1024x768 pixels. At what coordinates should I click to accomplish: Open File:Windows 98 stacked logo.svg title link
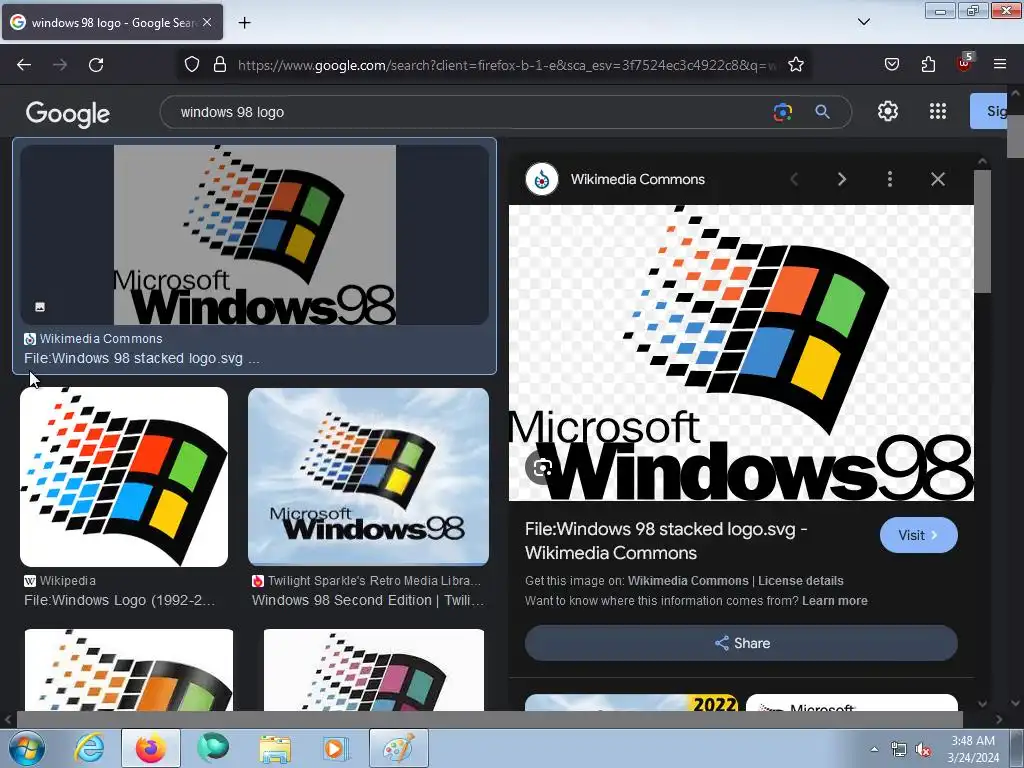(666, 541)
